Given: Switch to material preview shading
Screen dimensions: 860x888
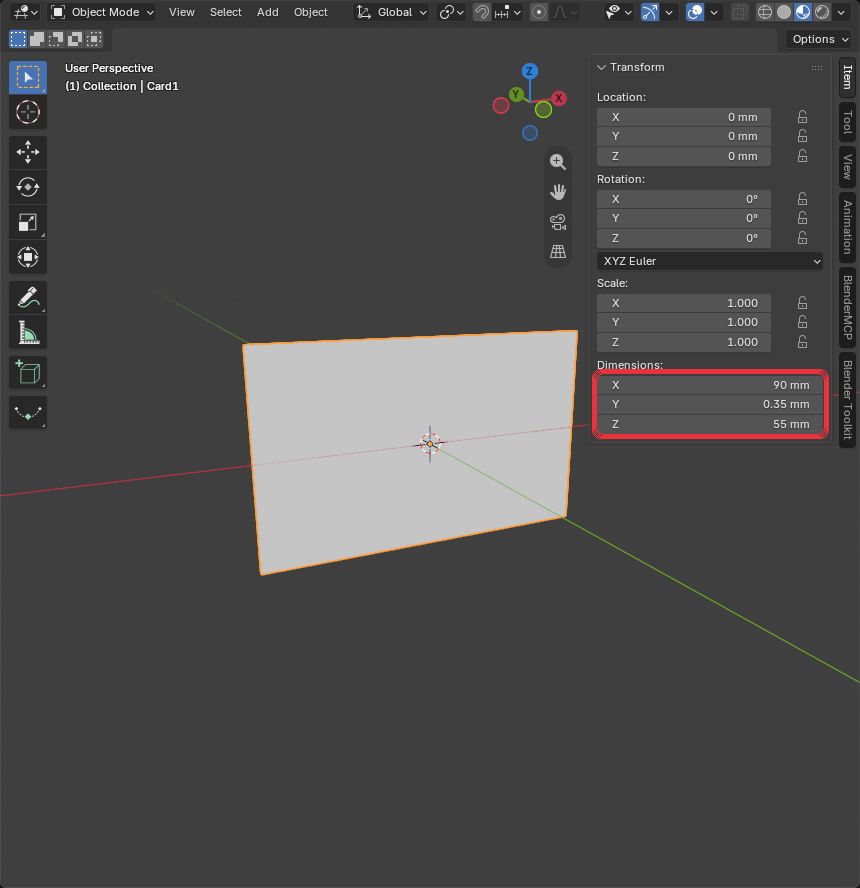Looking at the screenshot, I should [803, 12].
